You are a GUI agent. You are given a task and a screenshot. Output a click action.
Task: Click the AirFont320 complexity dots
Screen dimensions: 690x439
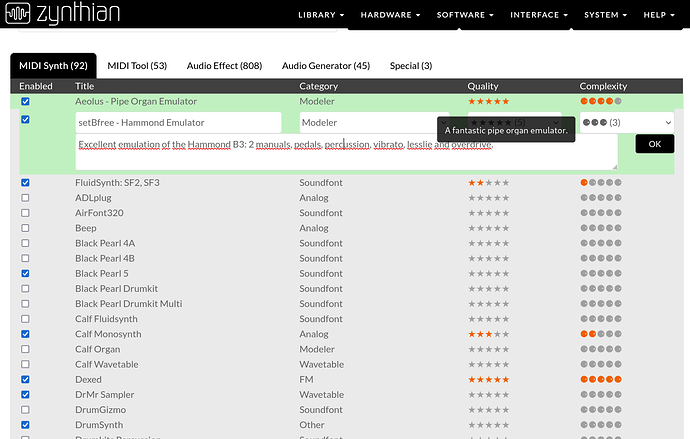pyautogui.click(x=601, y=213)
